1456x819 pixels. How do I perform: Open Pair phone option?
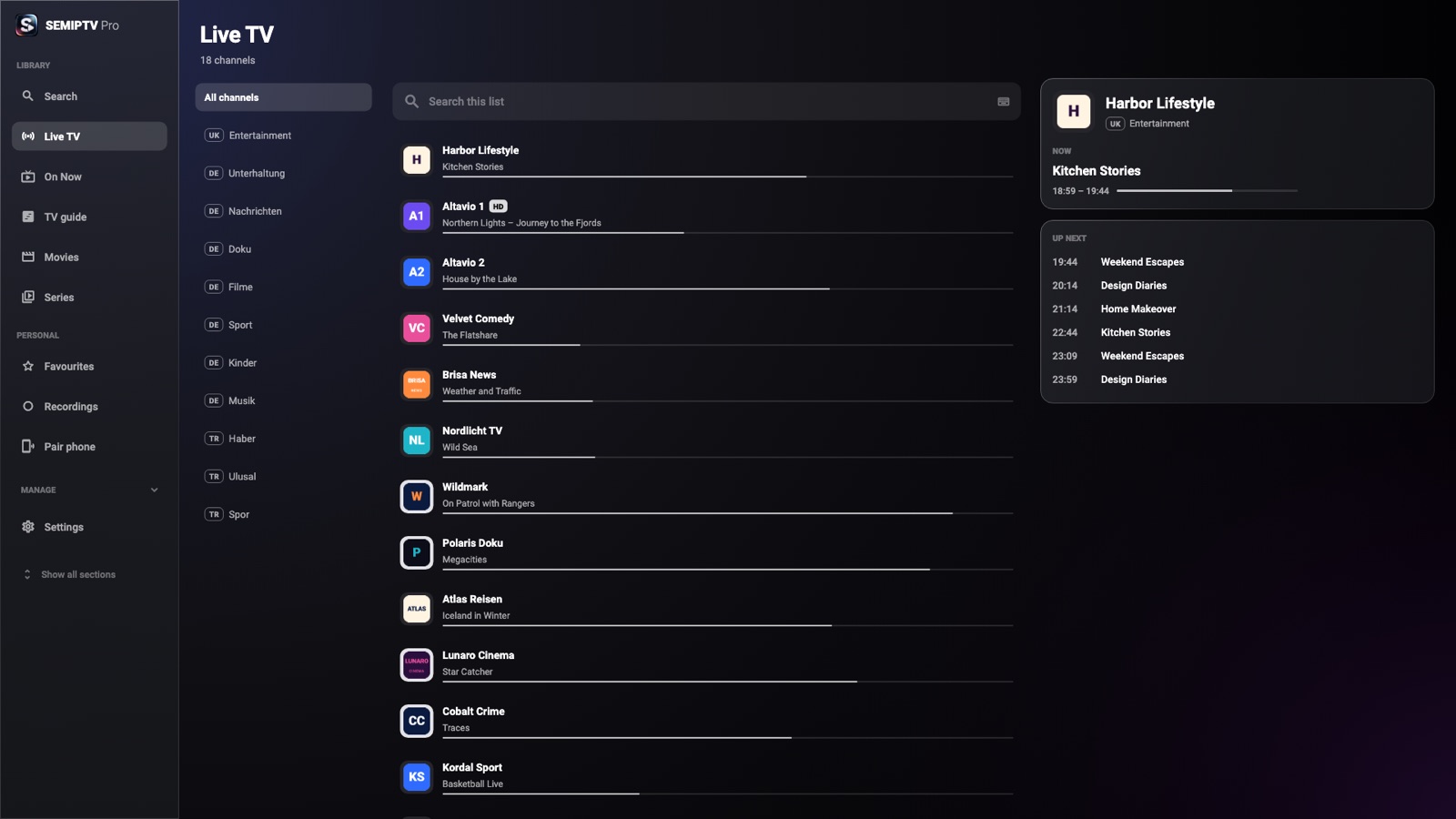[x=89, y=447]
